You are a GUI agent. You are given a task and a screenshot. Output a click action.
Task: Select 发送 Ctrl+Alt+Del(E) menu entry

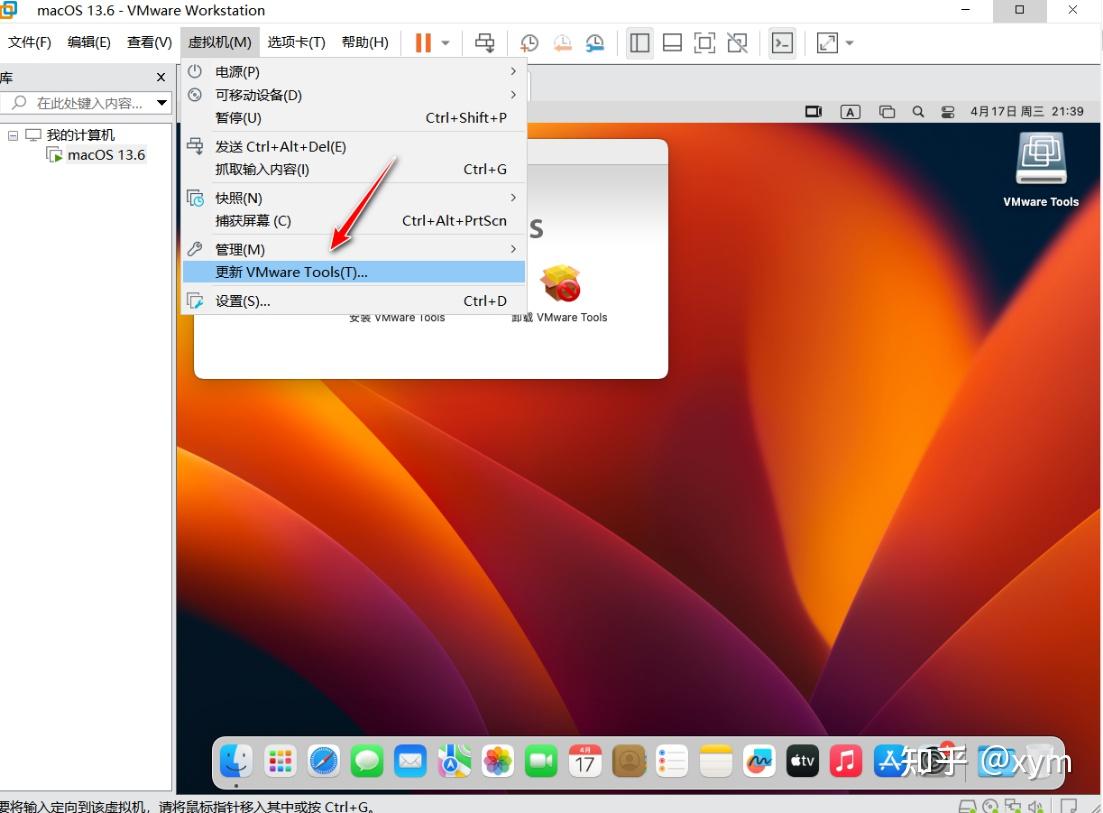click(354, 146)
